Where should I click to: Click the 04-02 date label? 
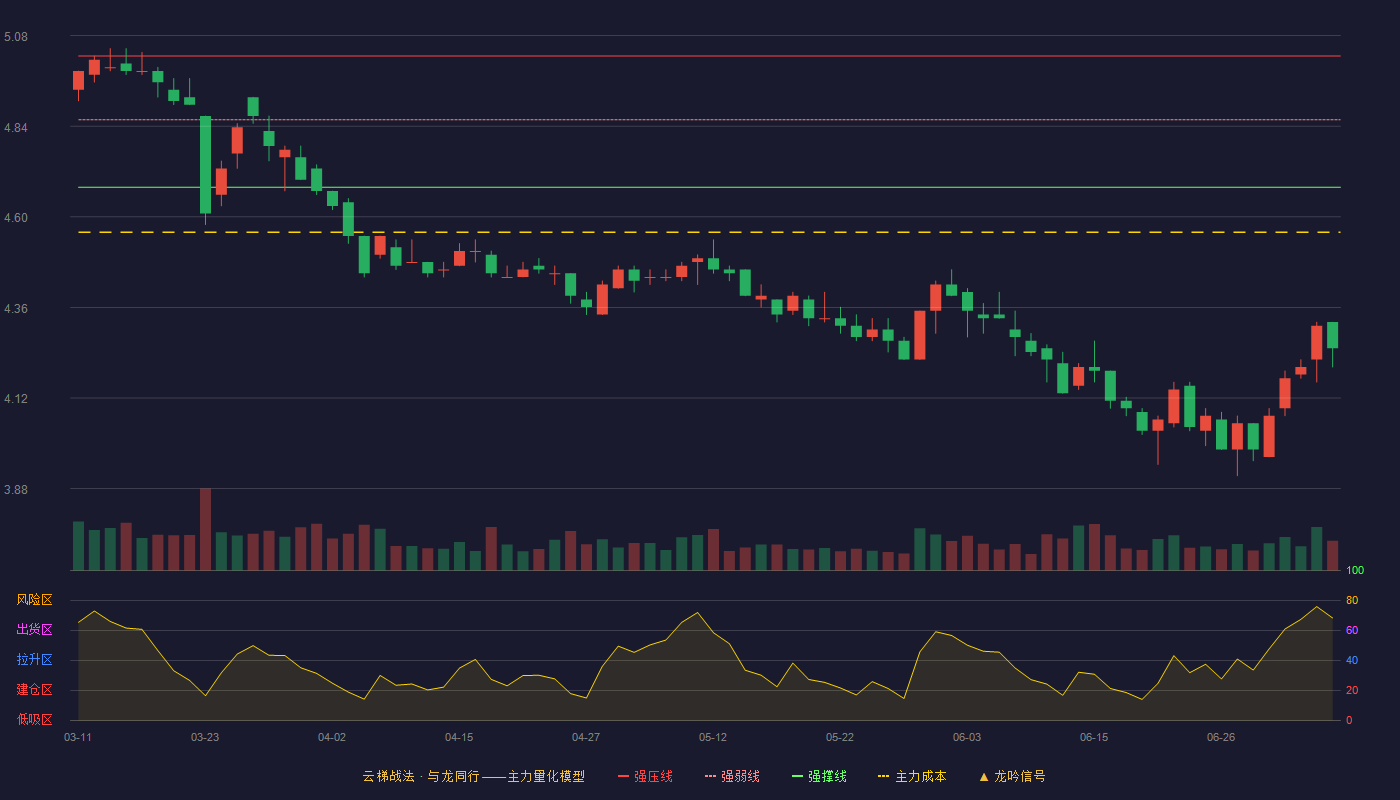tap(332, 737)
